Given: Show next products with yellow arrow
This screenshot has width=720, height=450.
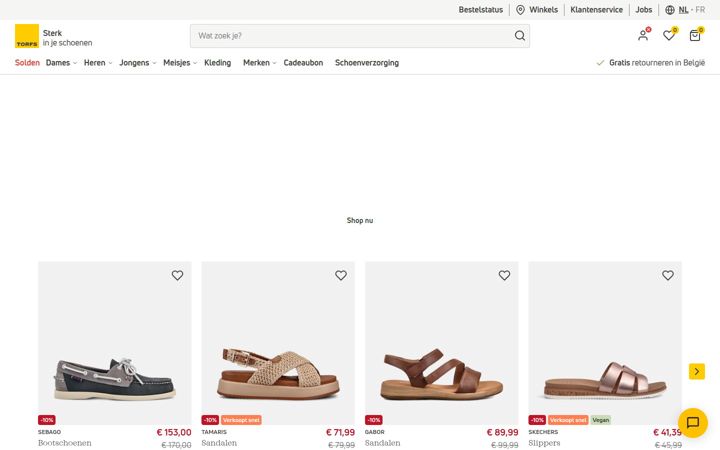Looking at the screenshot, I should 697,371.
